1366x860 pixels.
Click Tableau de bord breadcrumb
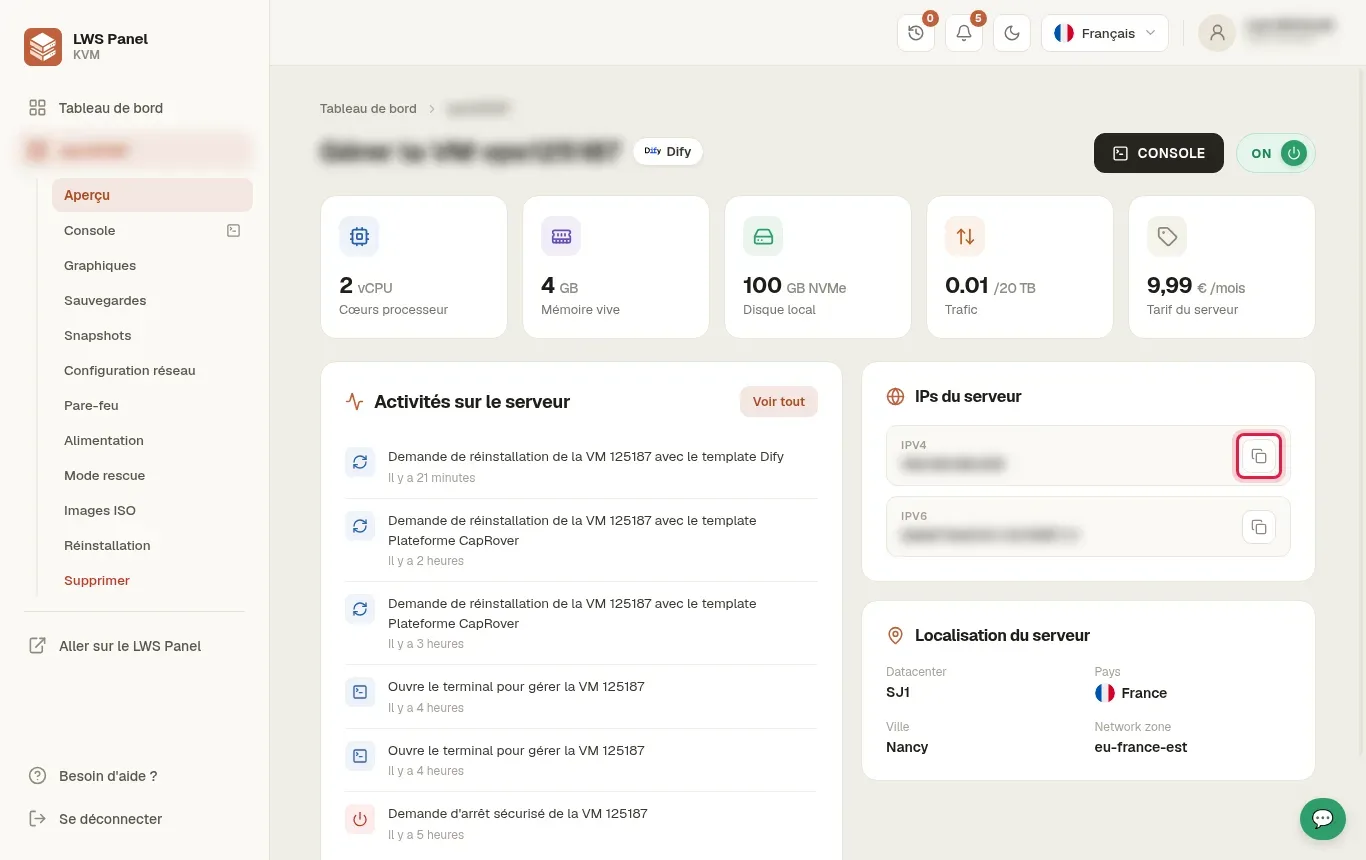click(368, 108)
